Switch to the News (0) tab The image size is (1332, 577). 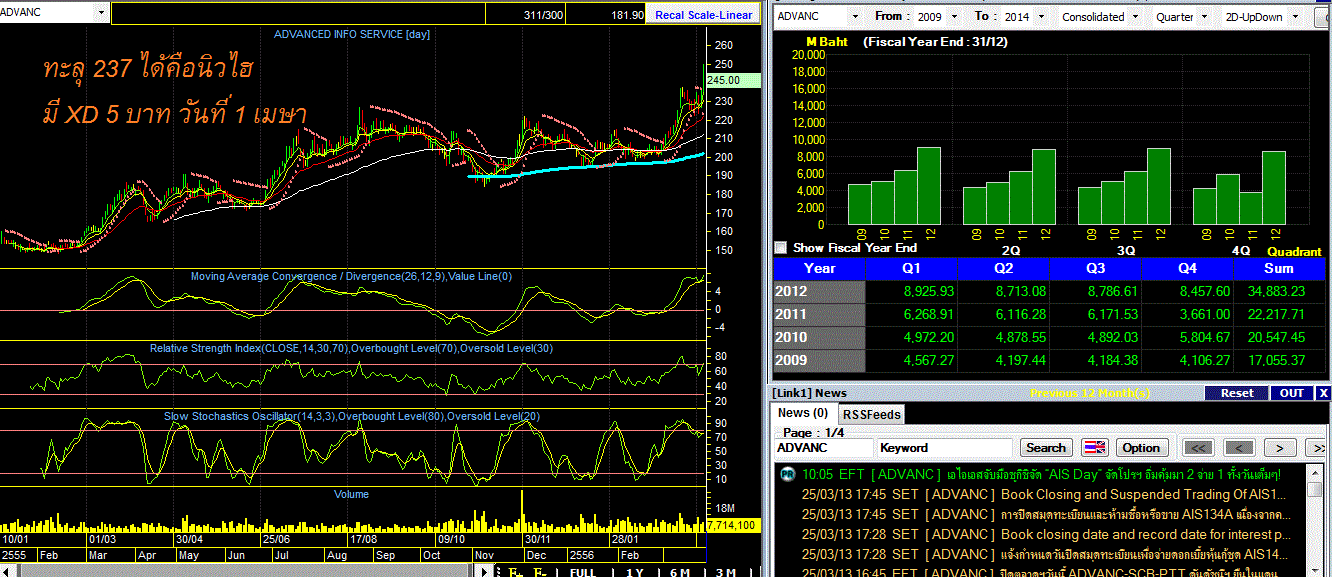(x=803, y=413)
